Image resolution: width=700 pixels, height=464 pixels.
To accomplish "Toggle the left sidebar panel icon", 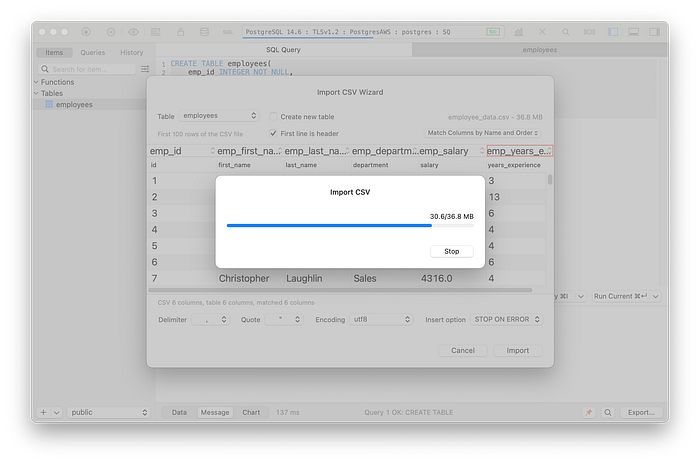I will tap(613, 32).
